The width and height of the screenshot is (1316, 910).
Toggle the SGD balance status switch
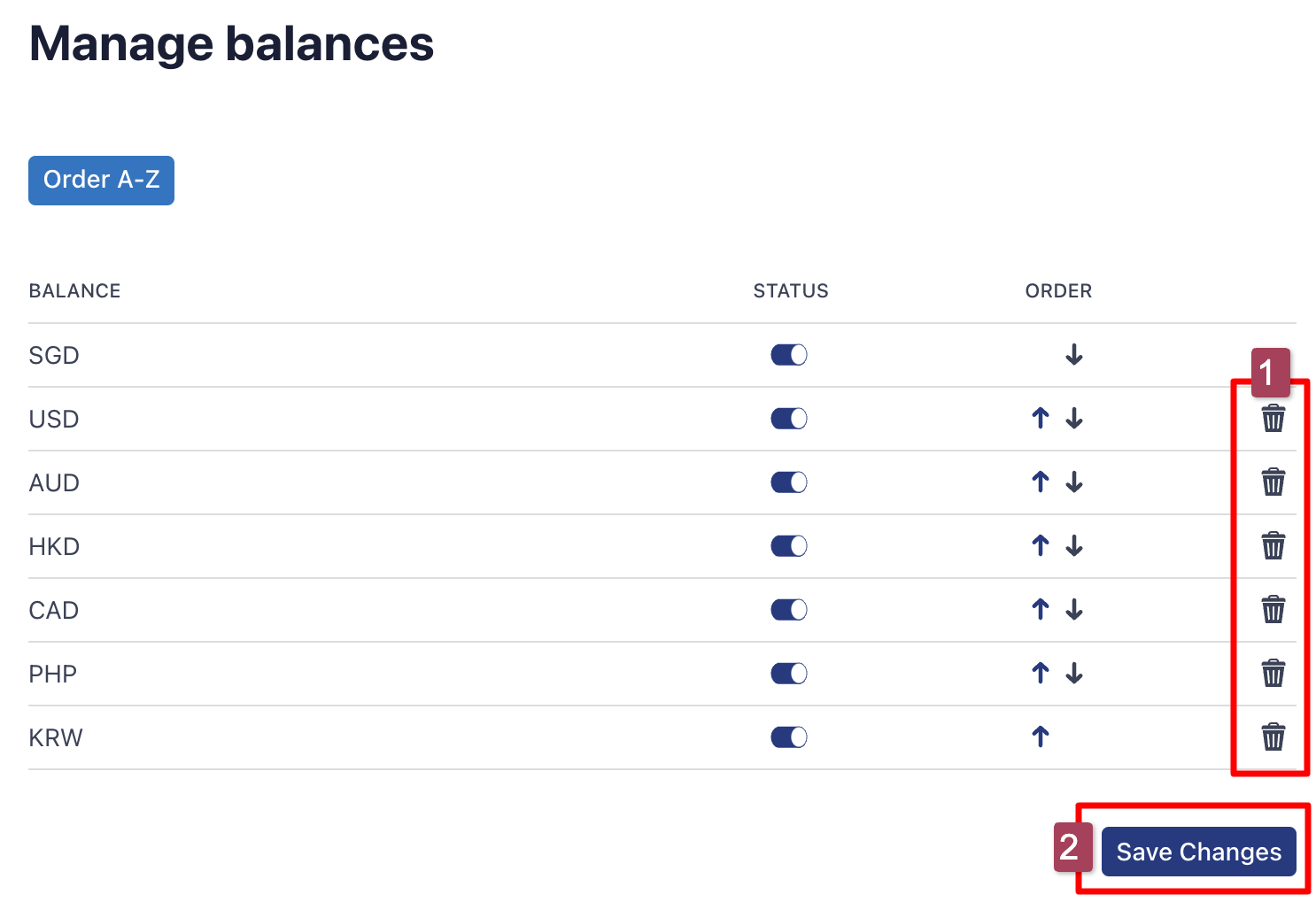(789, 355)
